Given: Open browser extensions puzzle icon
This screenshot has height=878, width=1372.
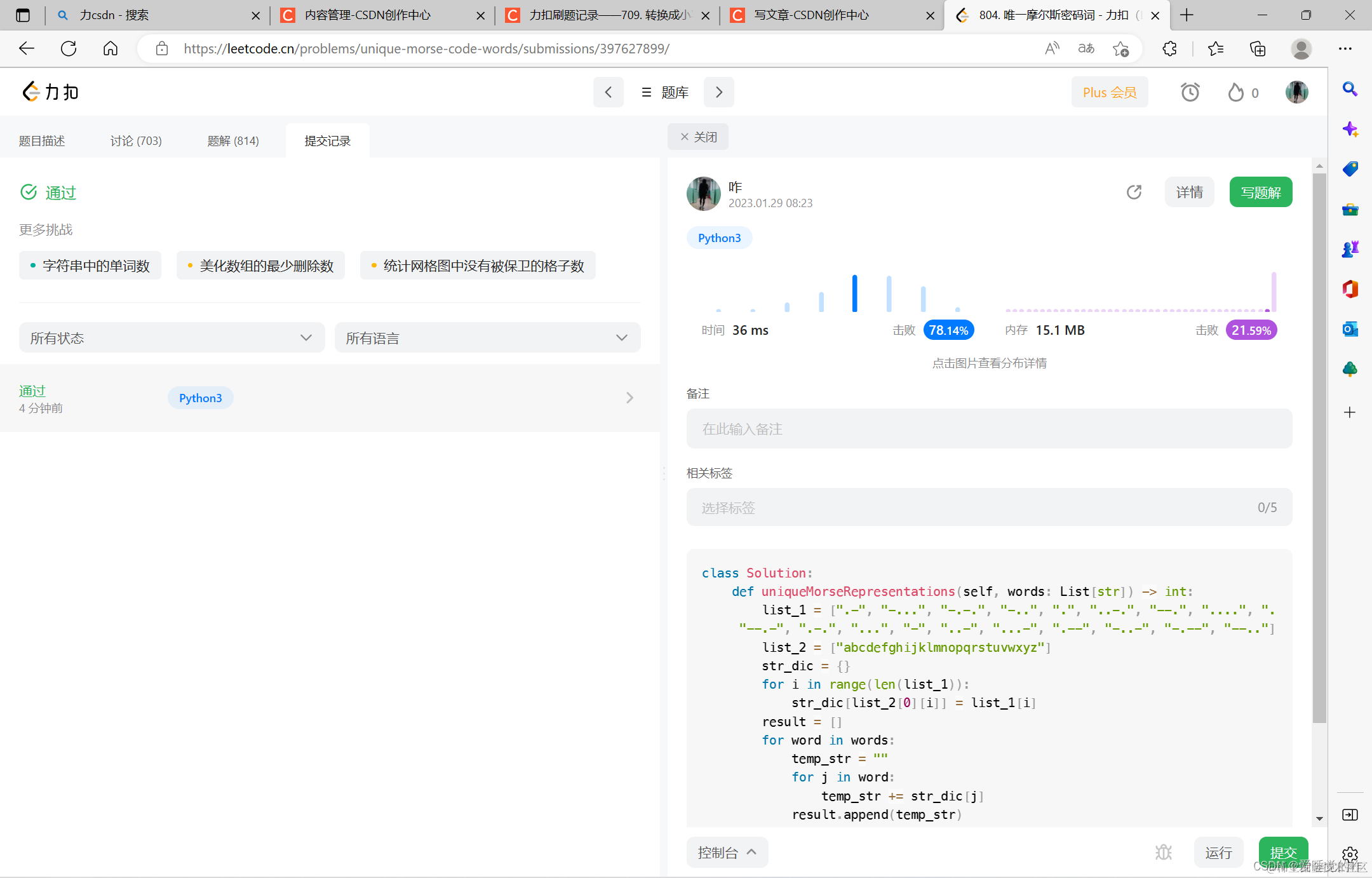Looking at the screenshot, I should coord(1169,49).
